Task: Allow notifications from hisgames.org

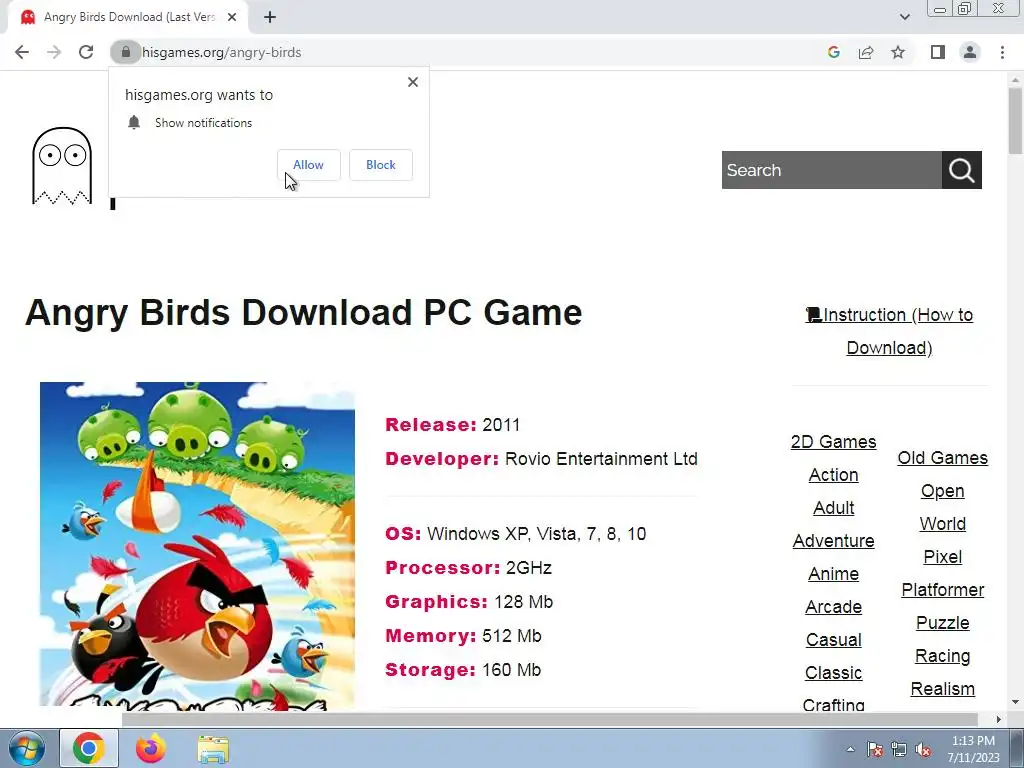Action: tap(308, 165)
